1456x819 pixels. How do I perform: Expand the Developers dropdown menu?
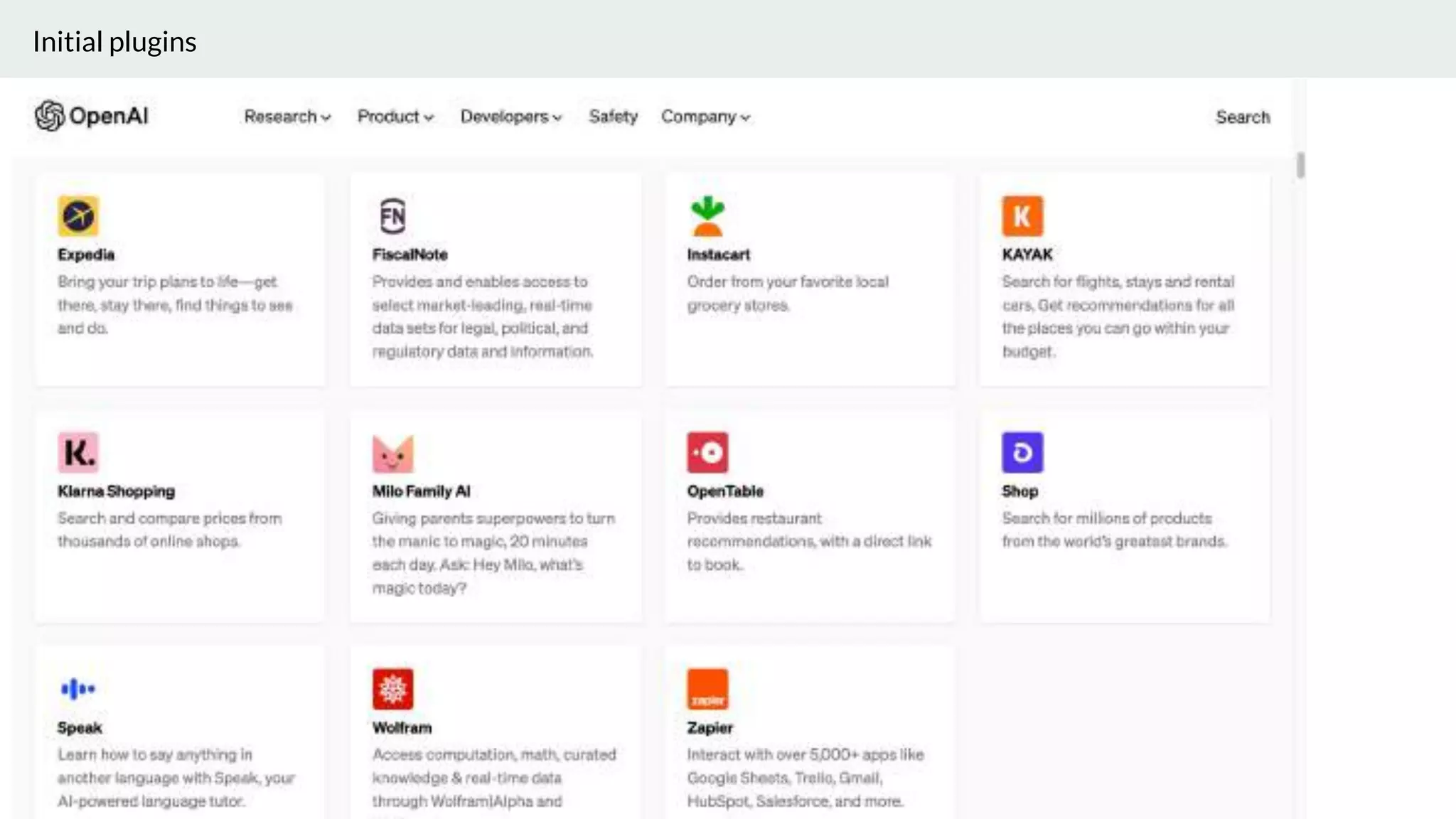click(x=511, y=117)
